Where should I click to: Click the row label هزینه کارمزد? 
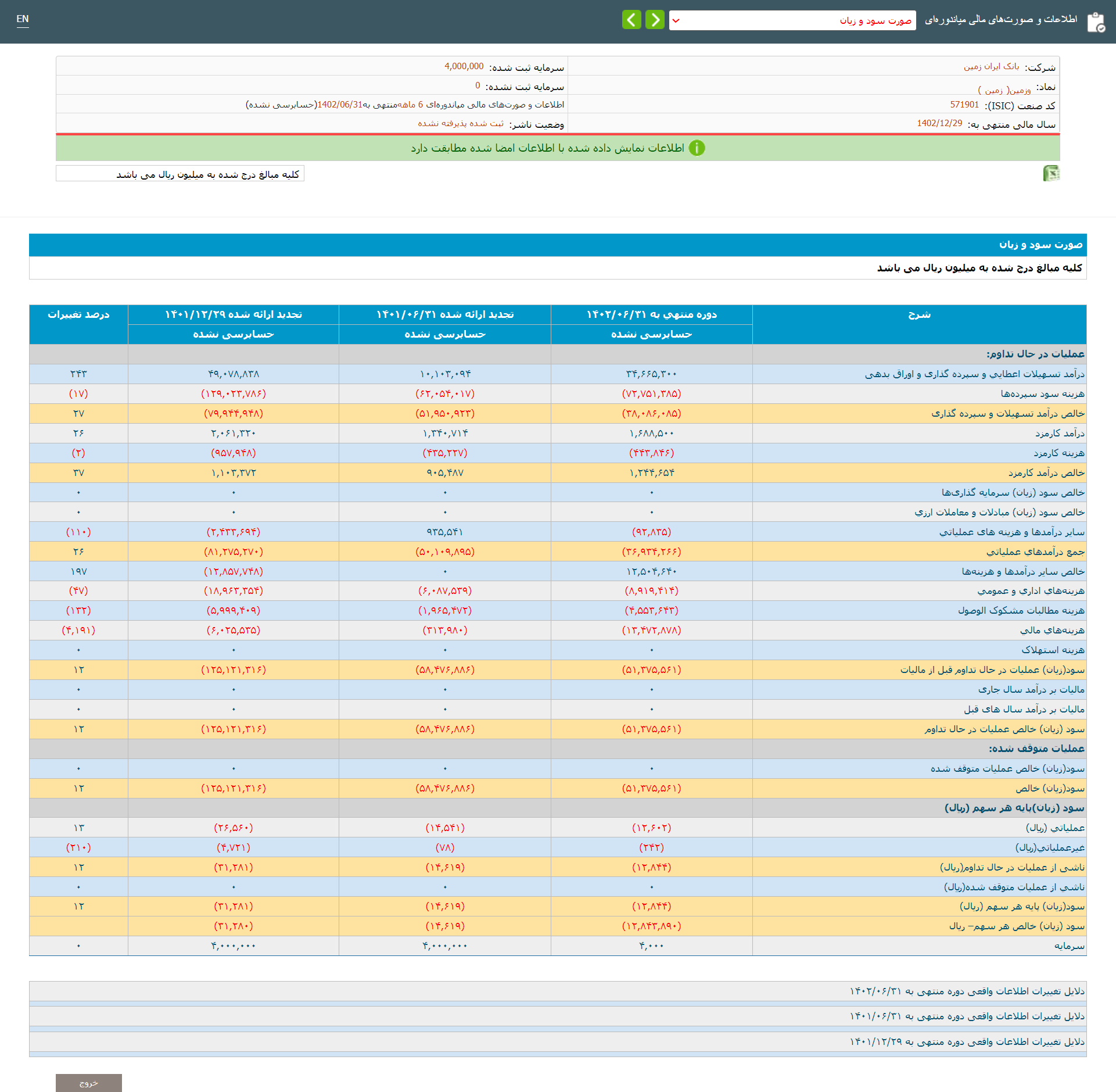point(1059,453)
